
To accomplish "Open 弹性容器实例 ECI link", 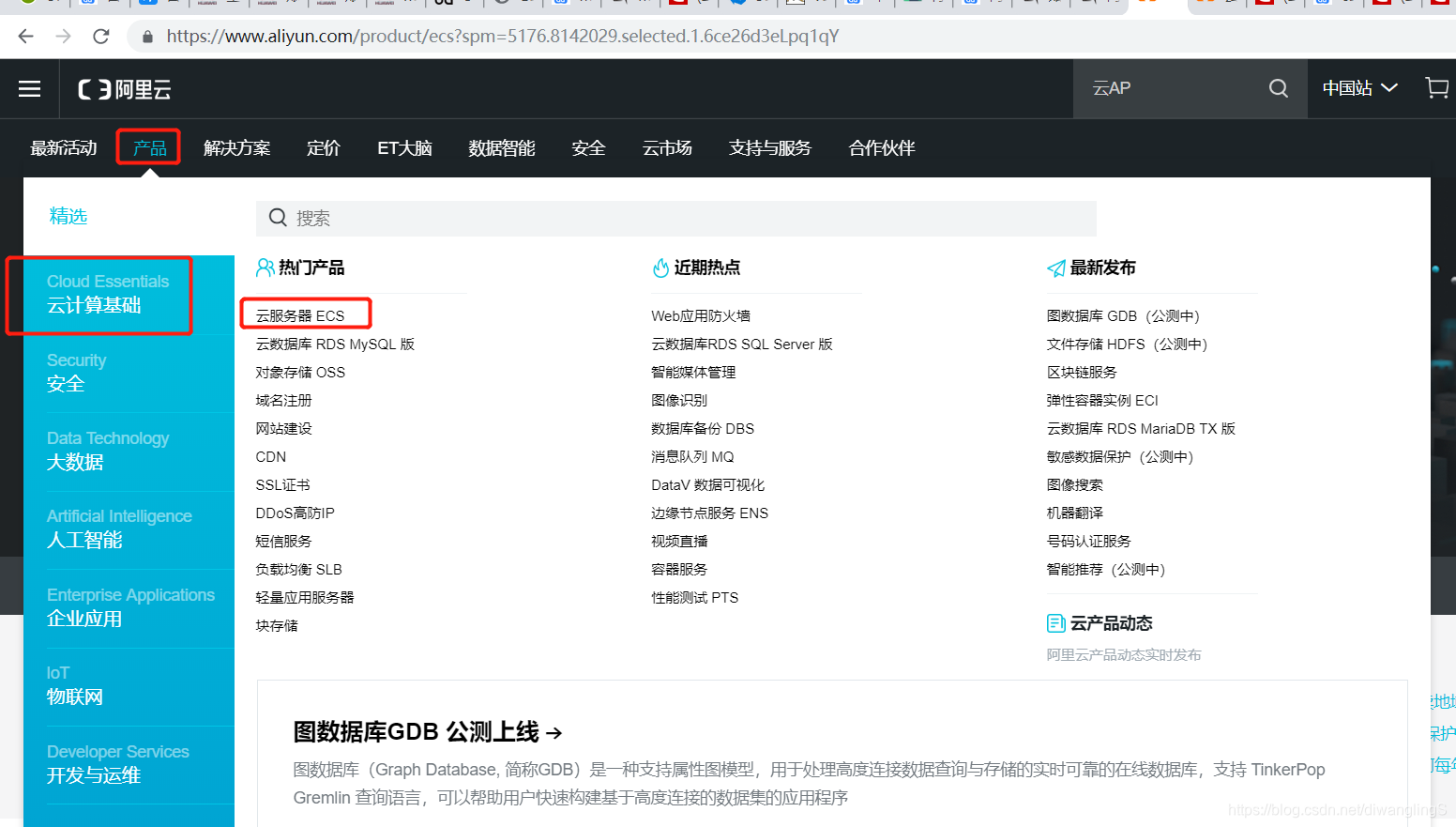I will coord(1102,401).
